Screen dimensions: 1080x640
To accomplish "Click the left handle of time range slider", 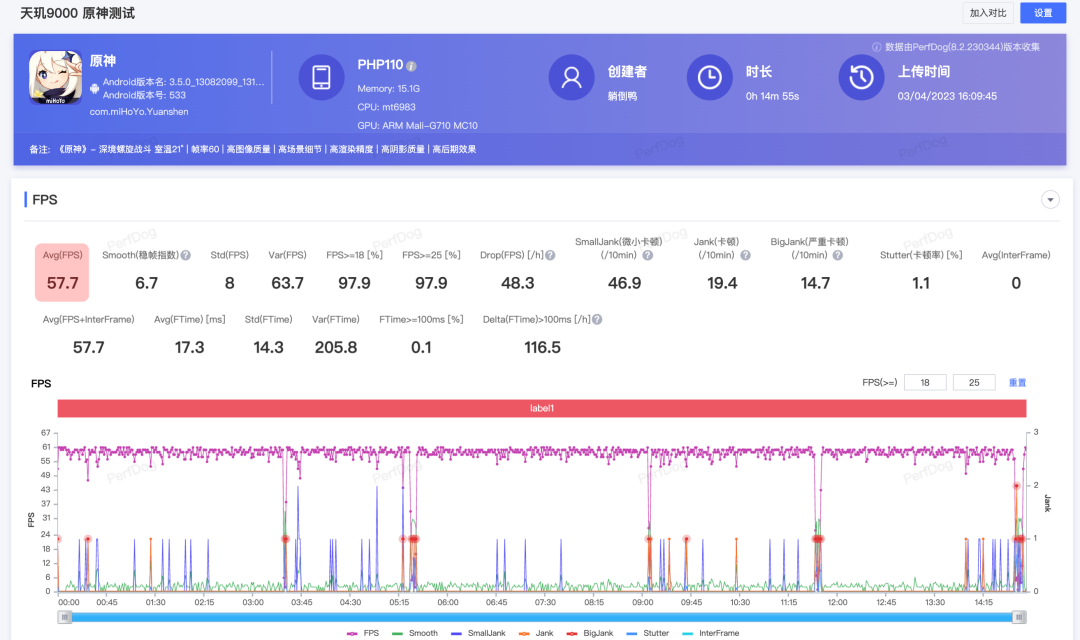I will point(65,617).
